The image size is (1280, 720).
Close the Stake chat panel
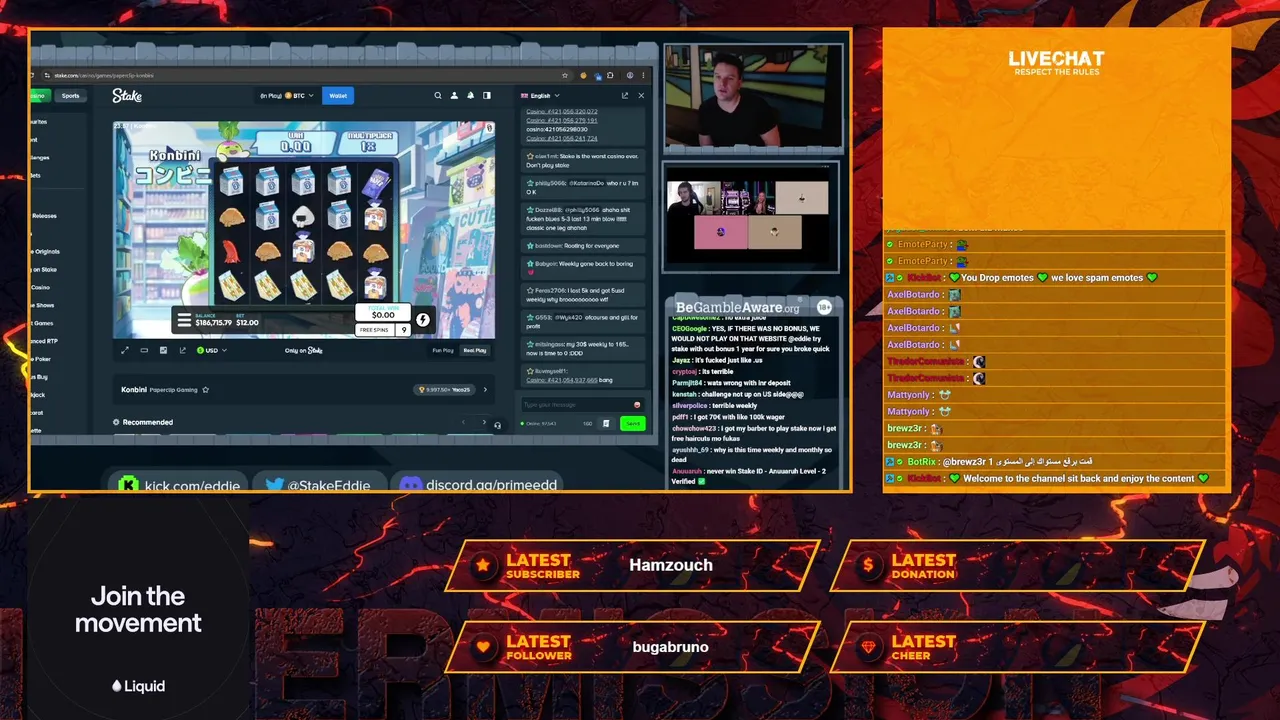[x=641, y=96]
